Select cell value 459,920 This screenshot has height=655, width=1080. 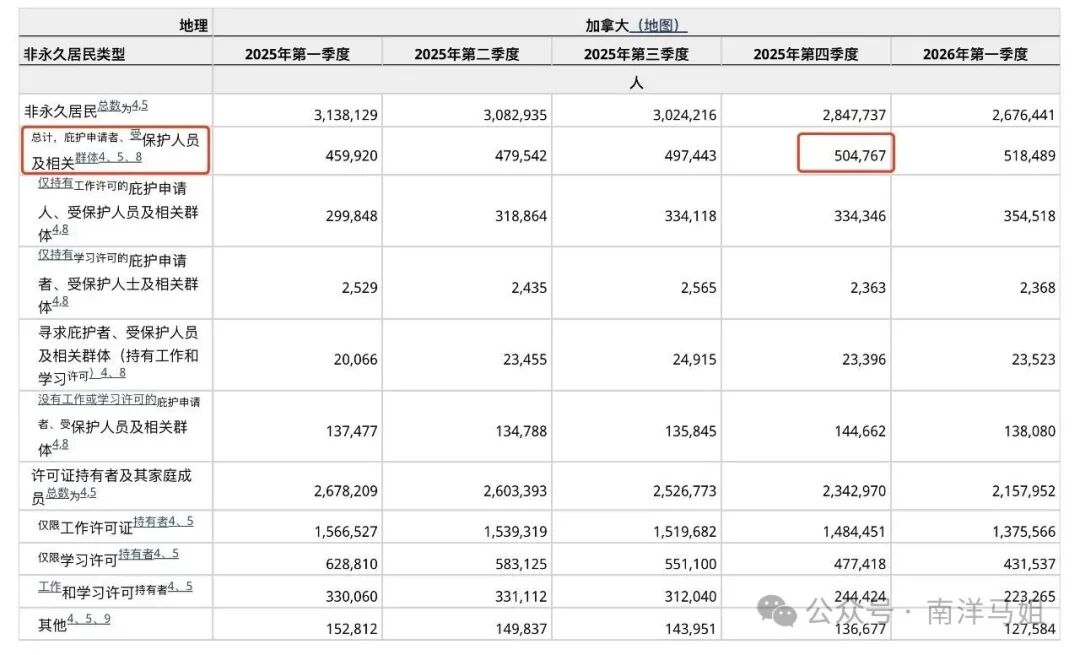351,156
